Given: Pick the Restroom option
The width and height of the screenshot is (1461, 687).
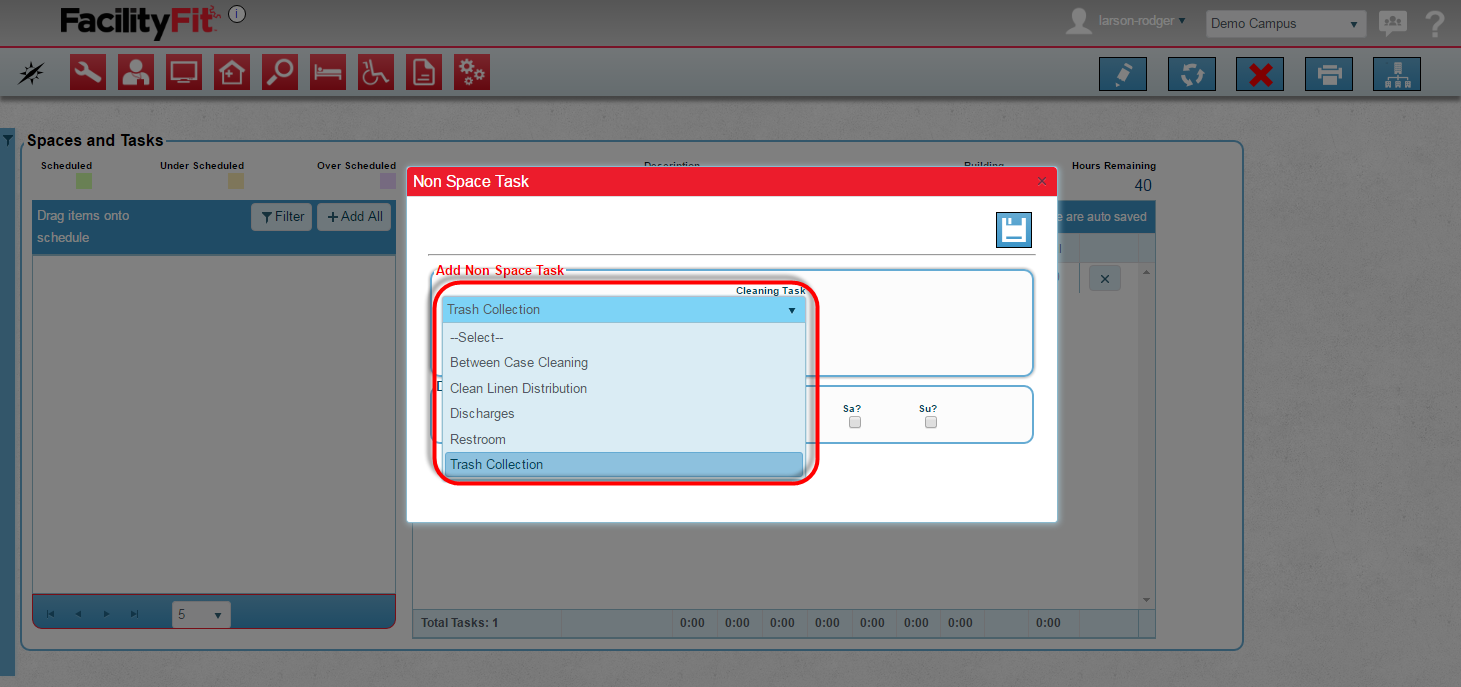Looking at the screenshot, I should (478, 439).
